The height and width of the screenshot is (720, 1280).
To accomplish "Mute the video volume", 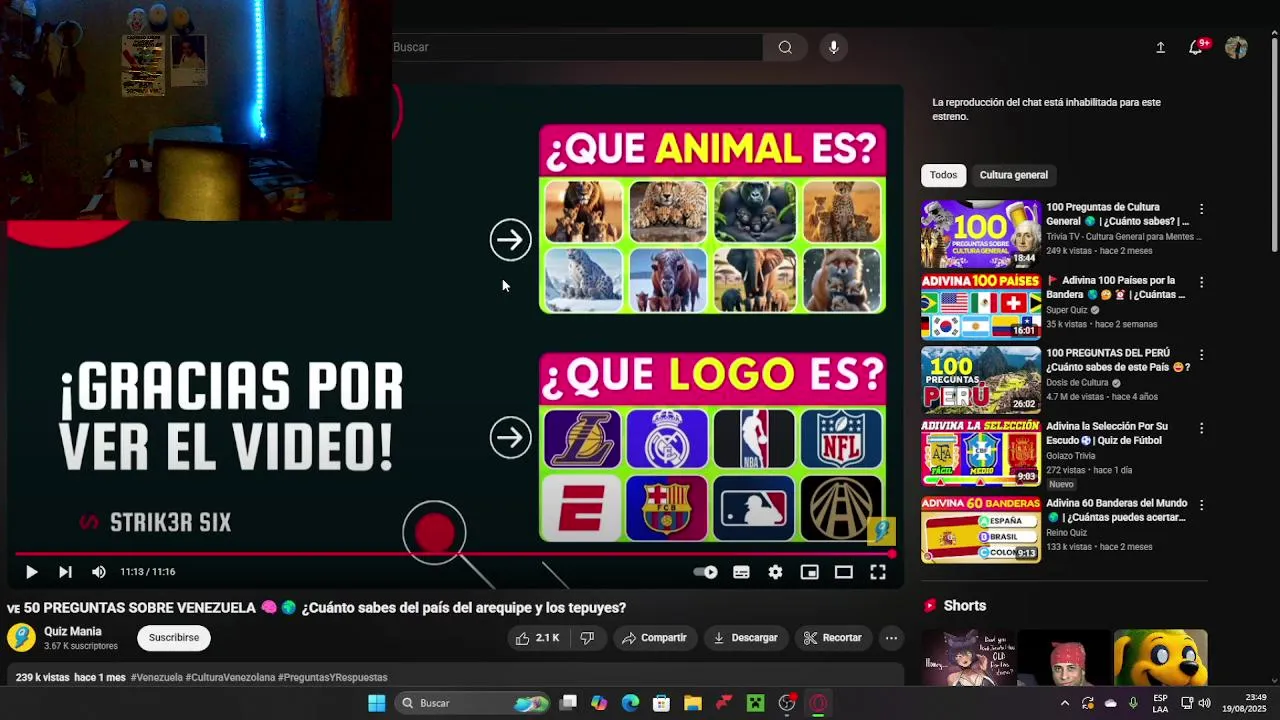I will (x=98, y=572).
